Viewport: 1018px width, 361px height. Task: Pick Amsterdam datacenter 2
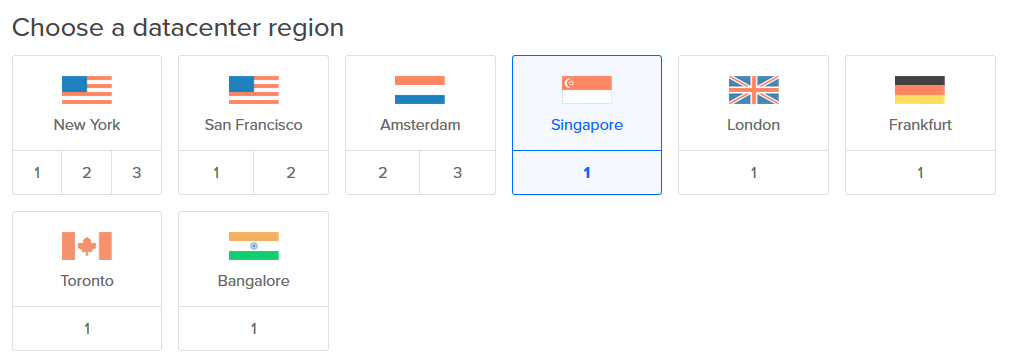[382, 173]
